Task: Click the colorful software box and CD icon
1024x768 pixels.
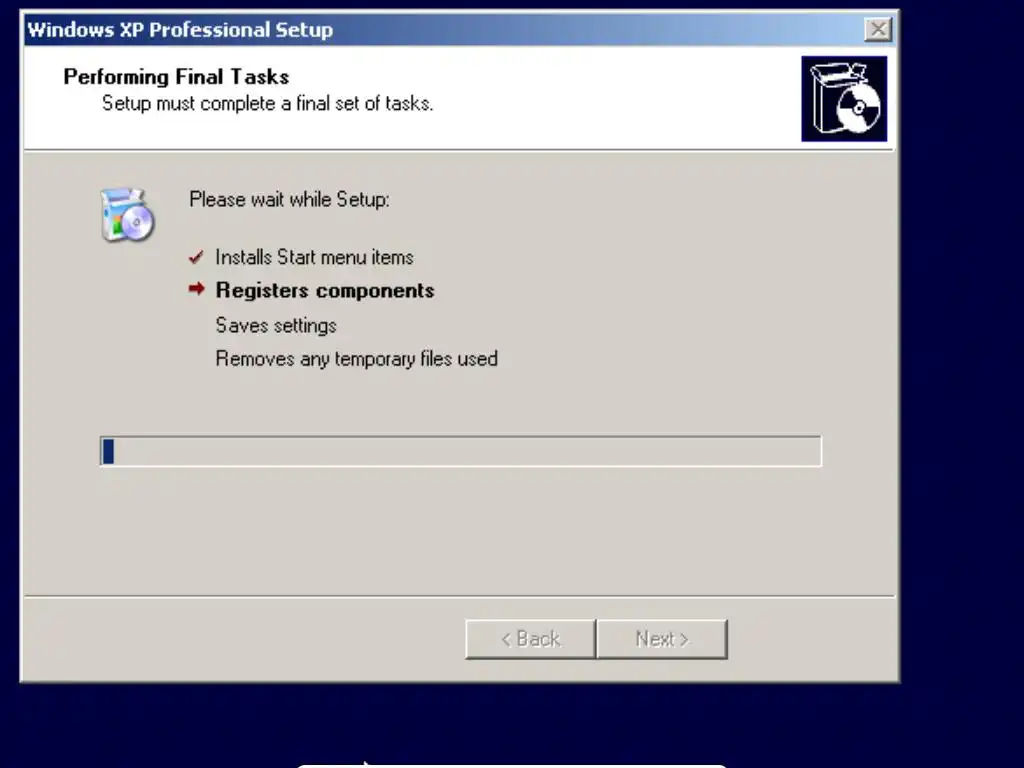Action: [x=127, y=215]
